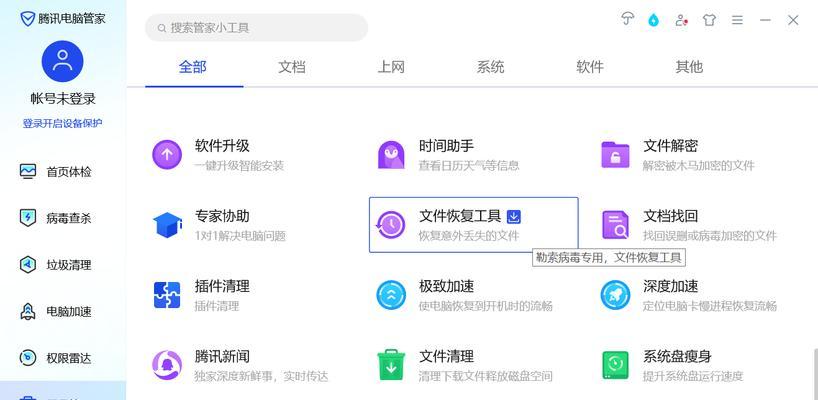The image size is (818, 400).
Task: Click the 系统盘瘦身 green disk icon
Action: click(x=616, y=365)
